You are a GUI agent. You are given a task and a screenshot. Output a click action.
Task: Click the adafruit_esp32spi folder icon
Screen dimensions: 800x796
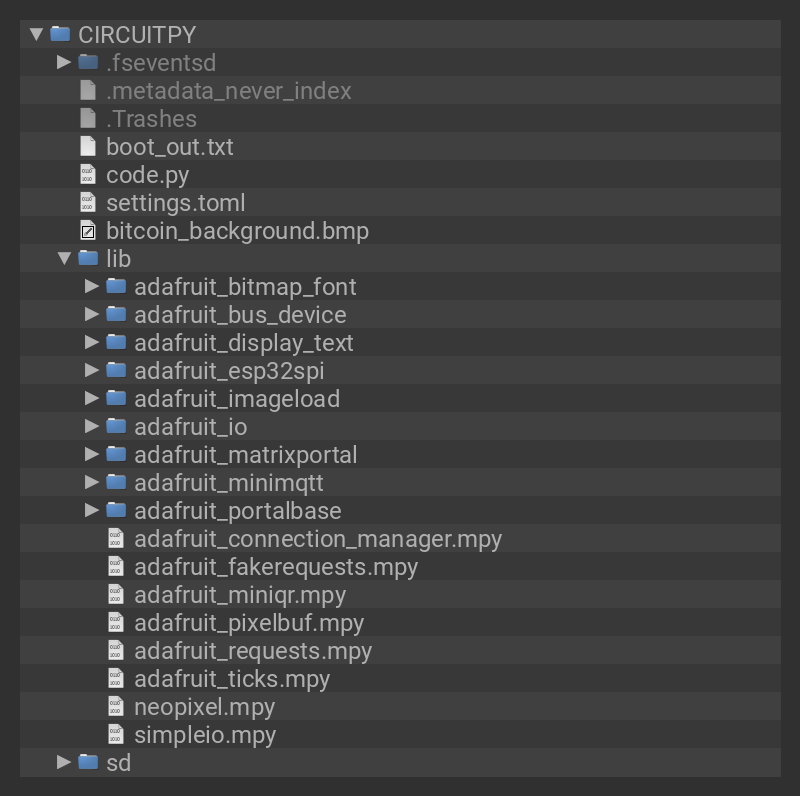point(116,370)
